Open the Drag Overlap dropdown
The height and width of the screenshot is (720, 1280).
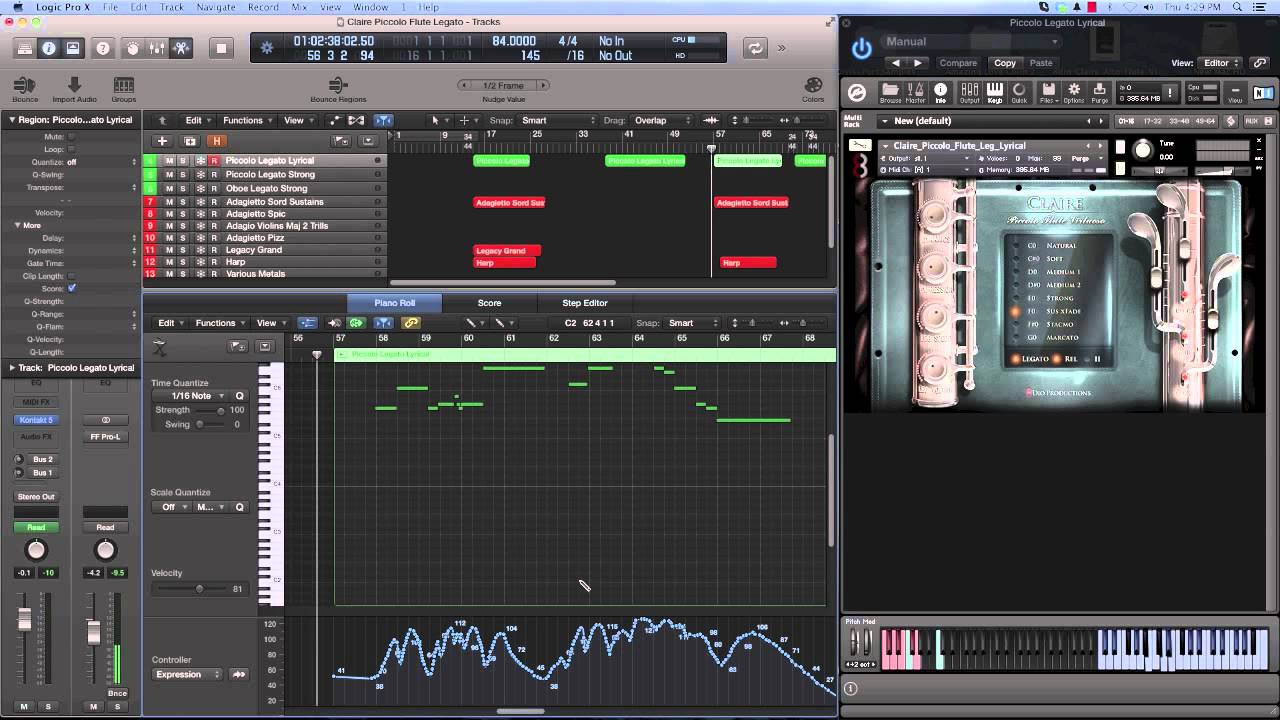662,120
